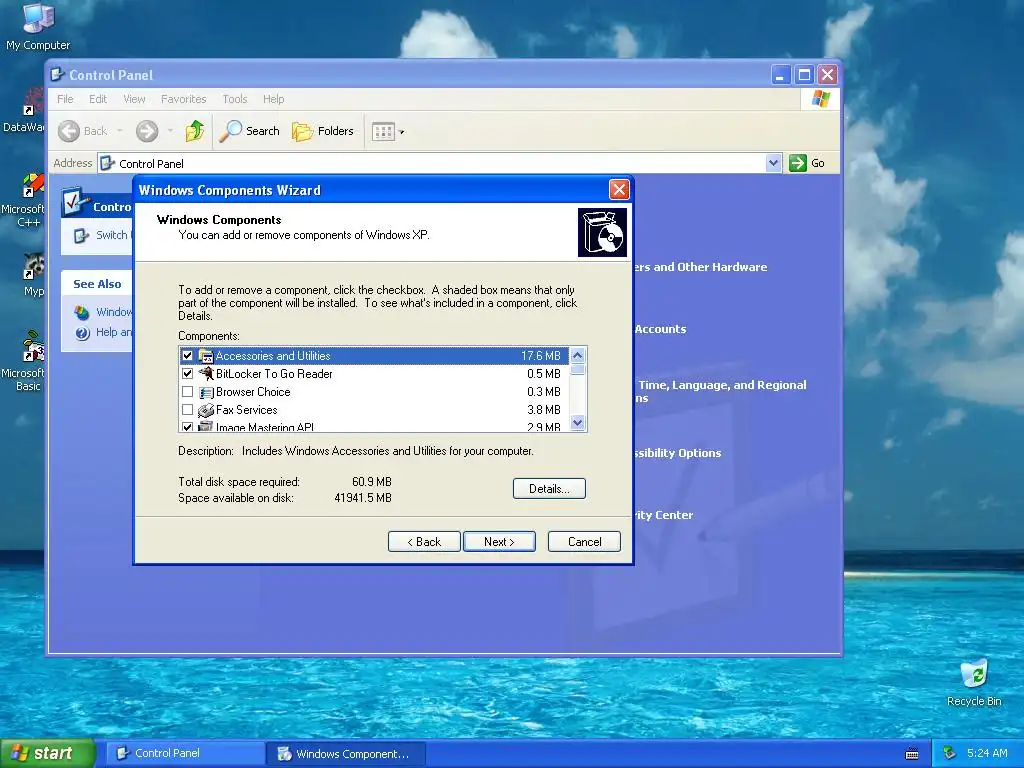Open the Help menu in Control Panel
Image resolution: width=1024 pixels, height=768 pixels.
tap(274, 99)
